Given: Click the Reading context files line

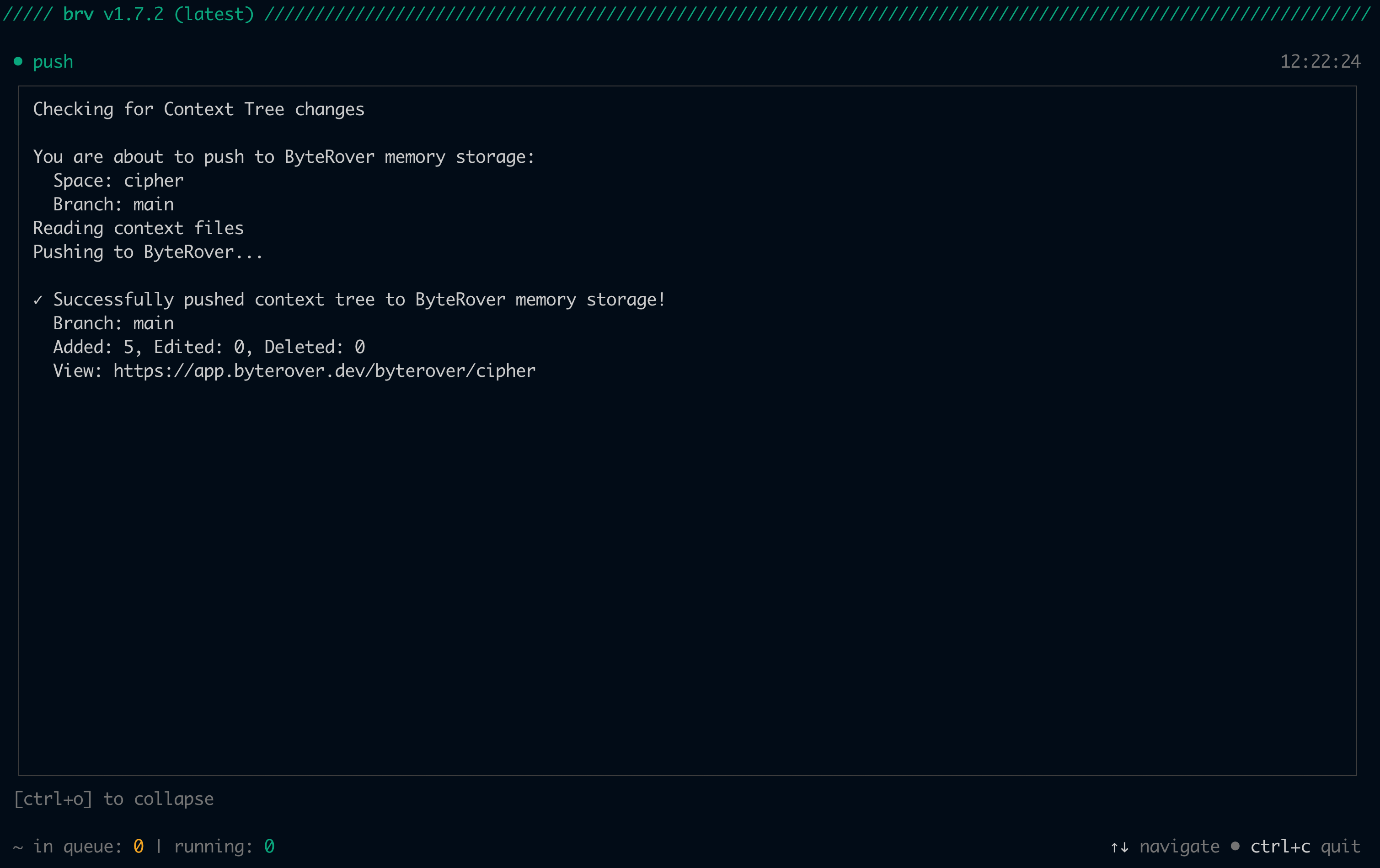Looking at the screenshot, I should [x=138, y=228].
